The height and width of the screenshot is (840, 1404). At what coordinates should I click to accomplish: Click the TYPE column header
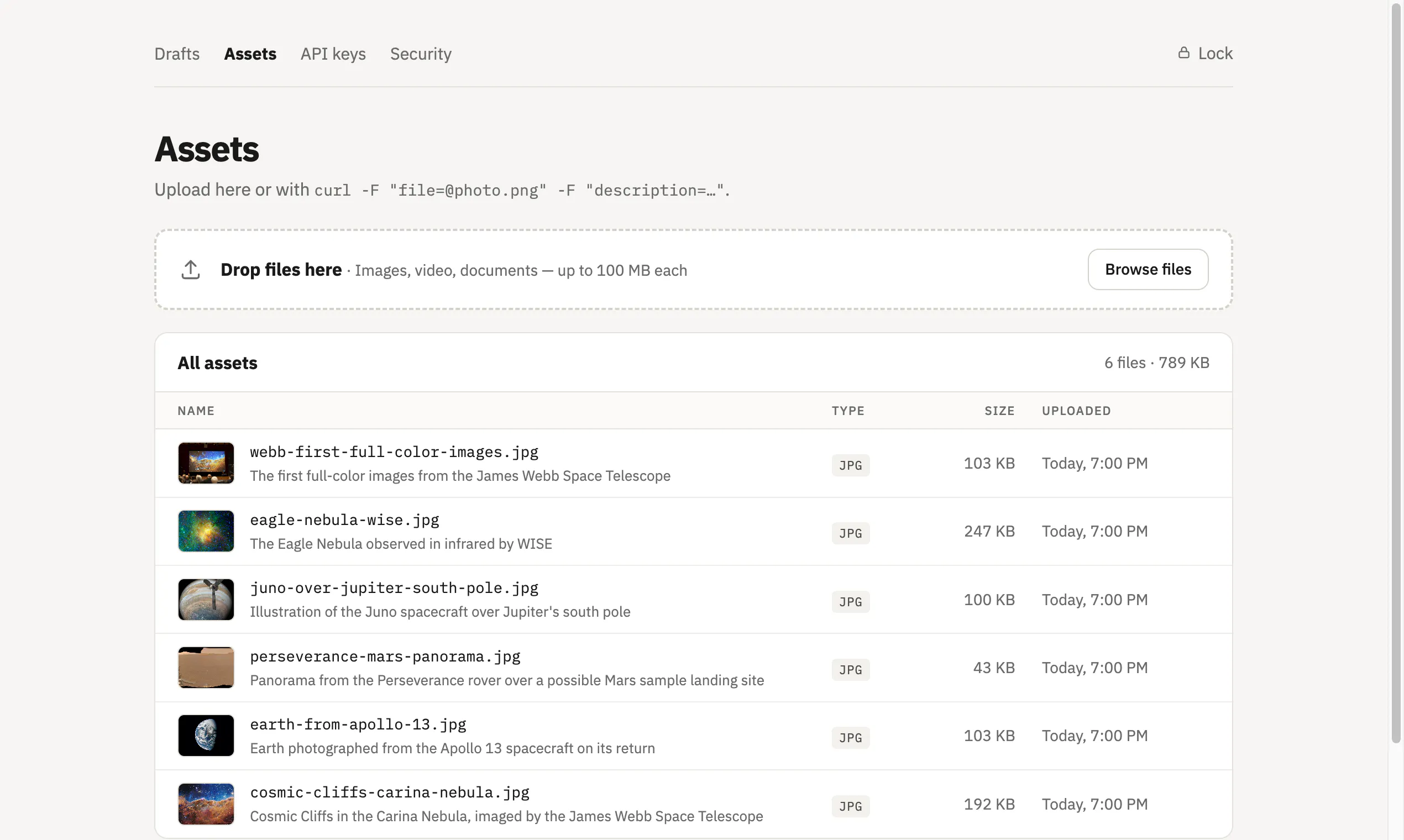(847, 411)
